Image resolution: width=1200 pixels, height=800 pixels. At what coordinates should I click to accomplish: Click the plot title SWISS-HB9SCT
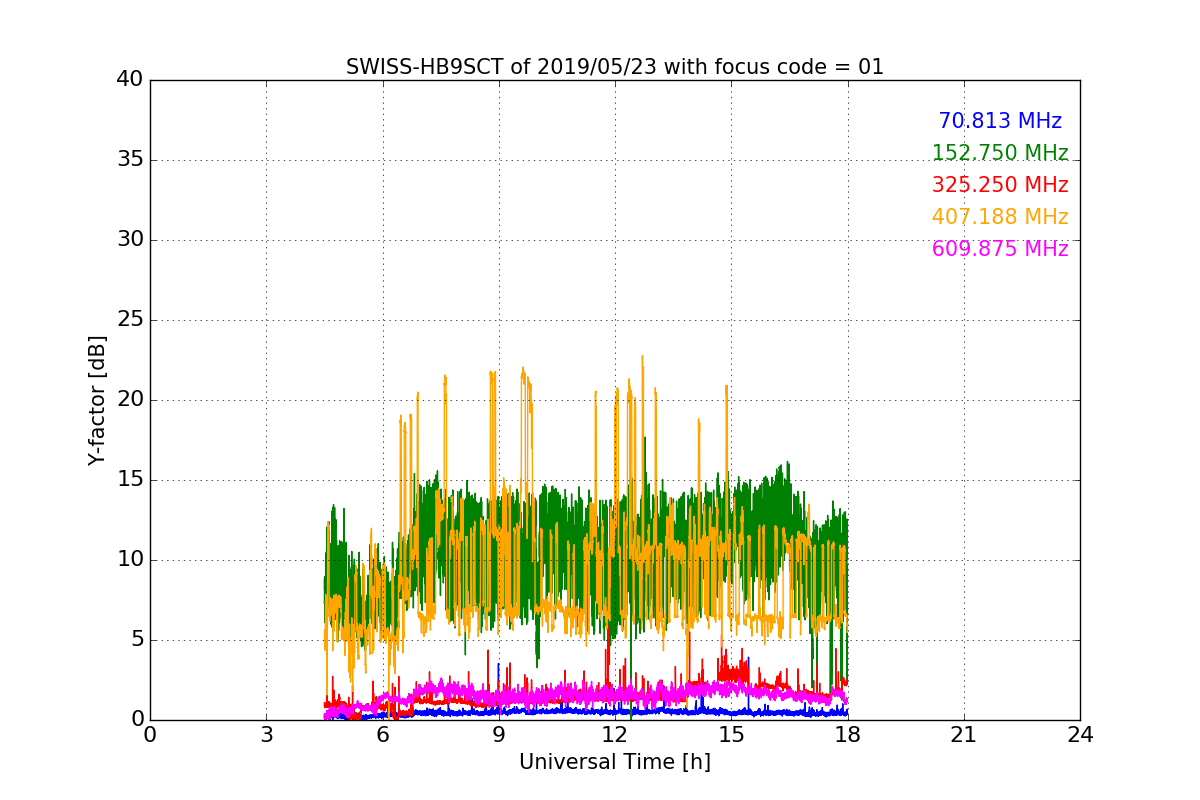[x=614, y=67]
